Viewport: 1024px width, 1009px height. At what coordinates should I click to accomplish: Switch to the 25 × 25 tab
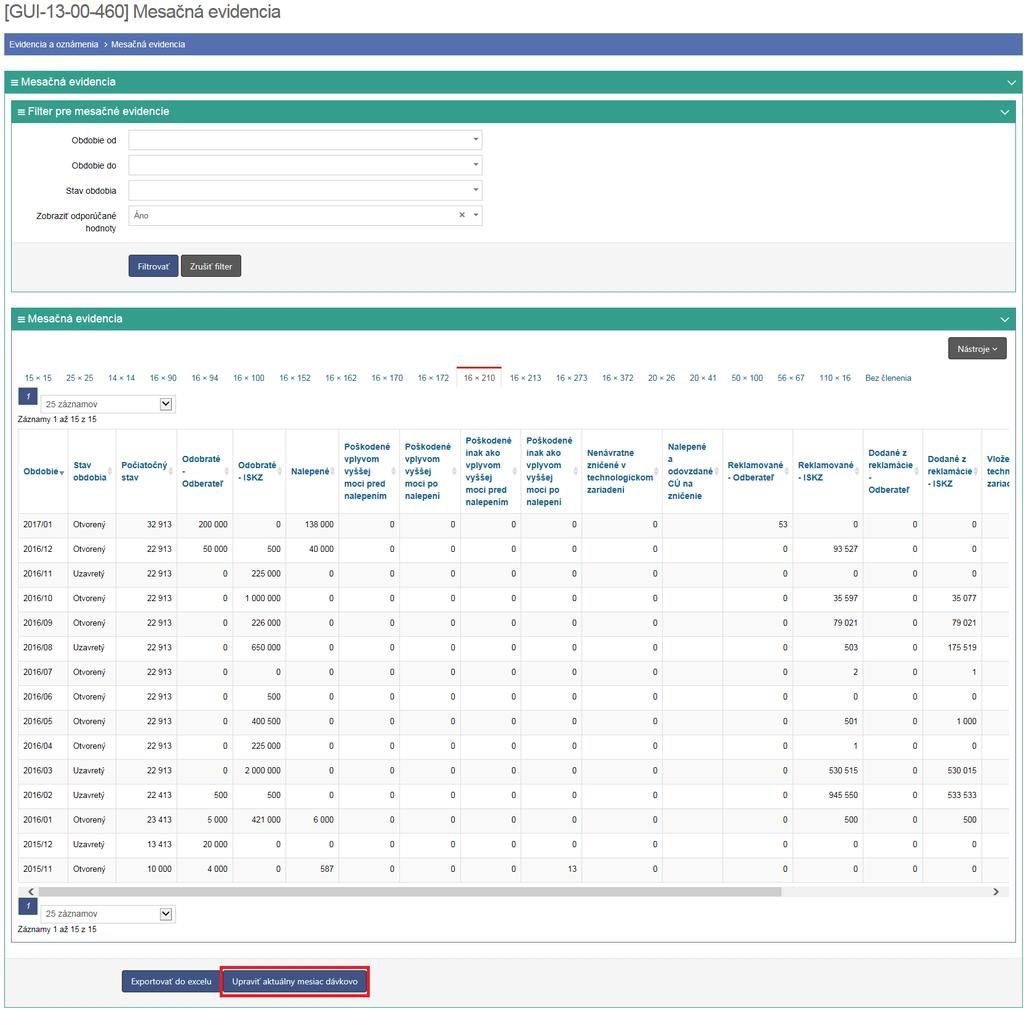[80, 378]
